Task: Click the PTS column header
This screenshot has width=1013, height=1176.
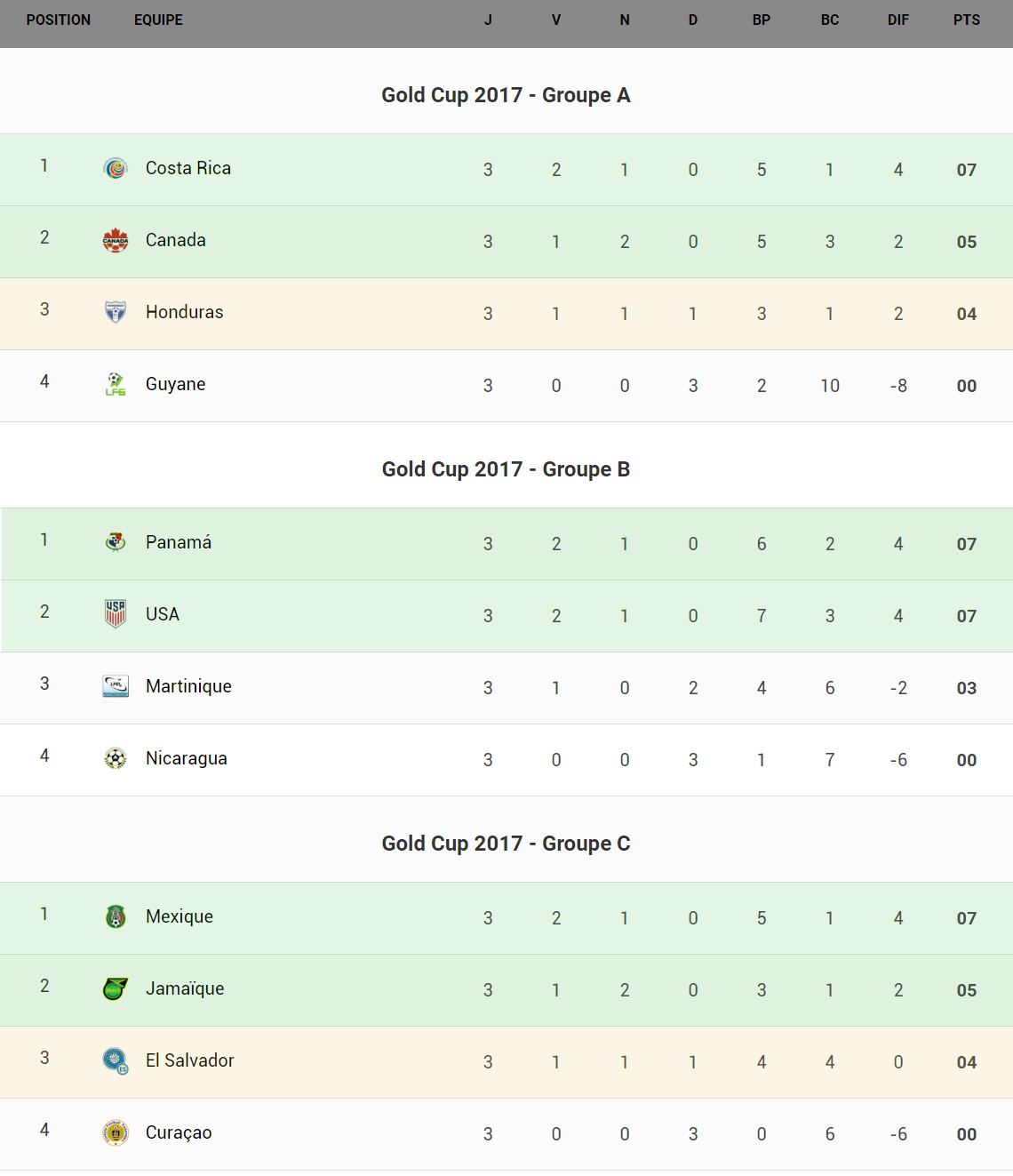Action: click(x=967, y=20)
